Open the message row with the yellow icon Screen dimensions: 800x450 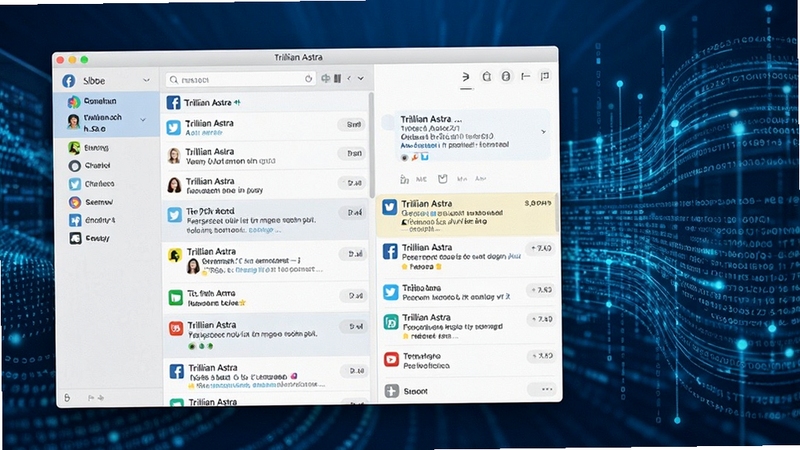[x=265, y=261]
